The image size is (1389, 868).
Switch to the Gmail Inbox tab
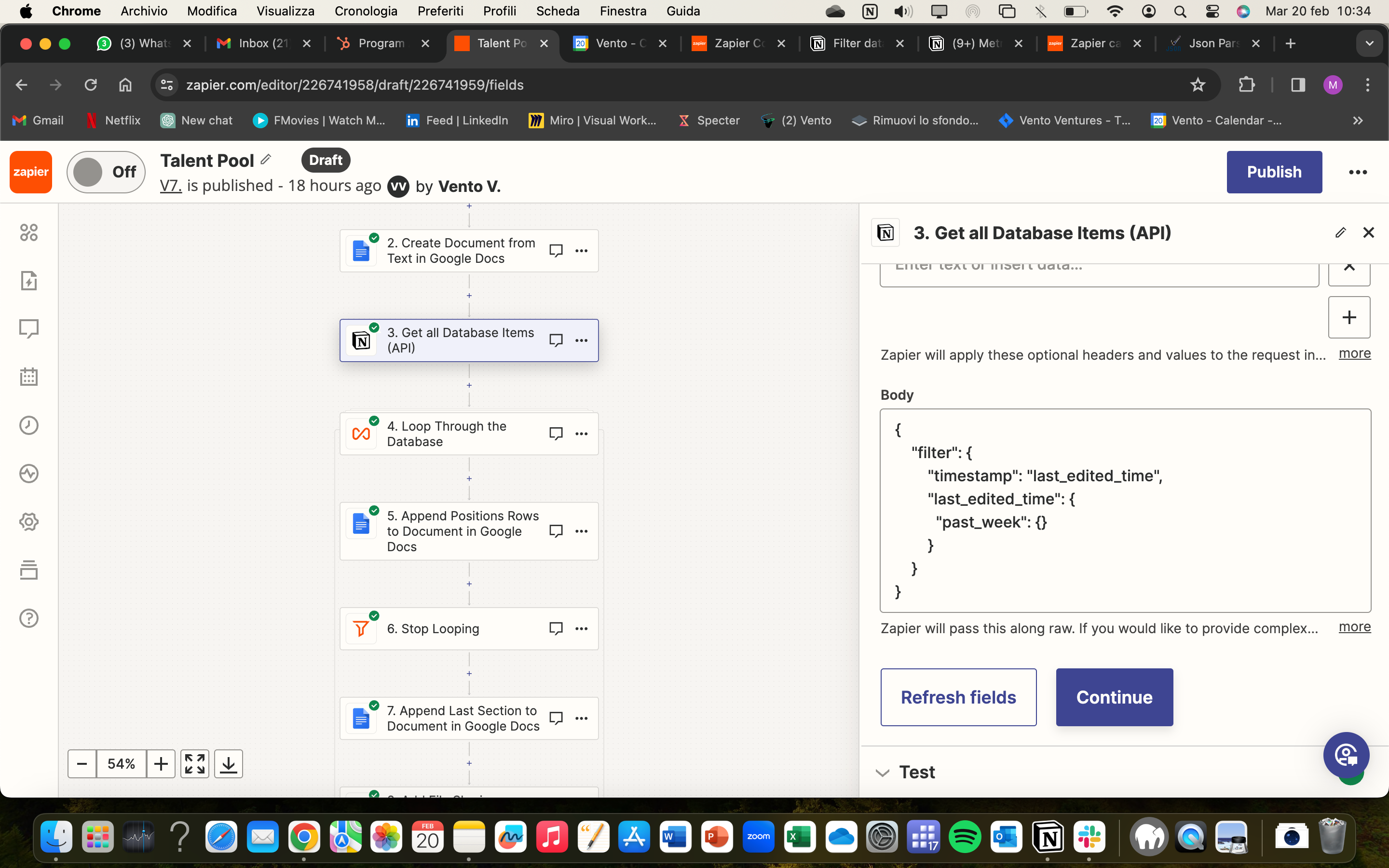pyautogui.click(x=263, y=43)
